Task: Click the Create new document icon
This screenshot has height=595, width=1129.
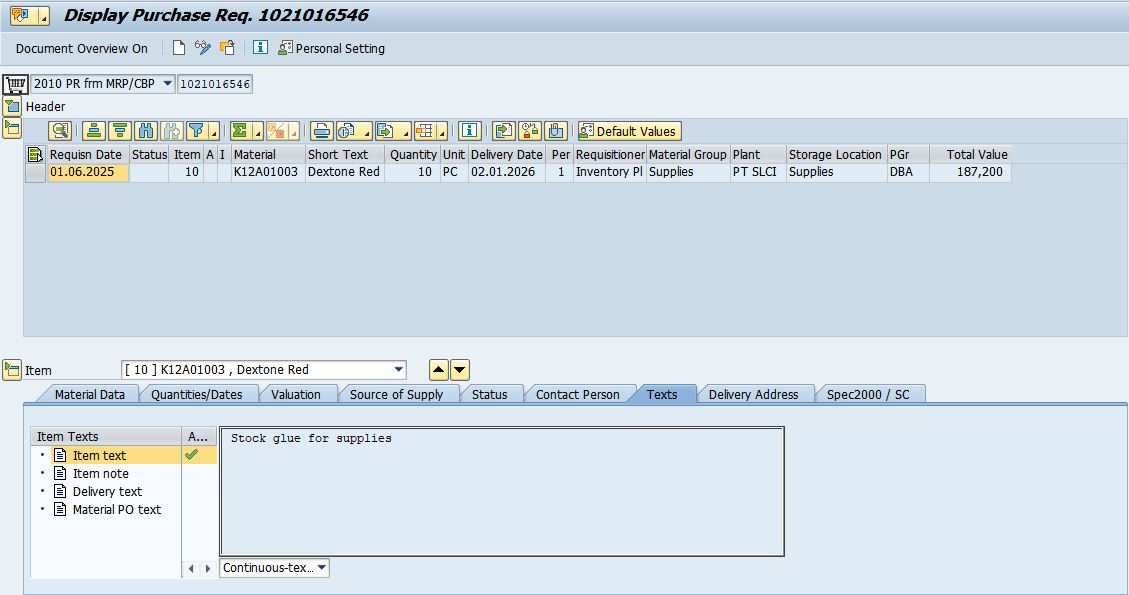Action: 179,48
